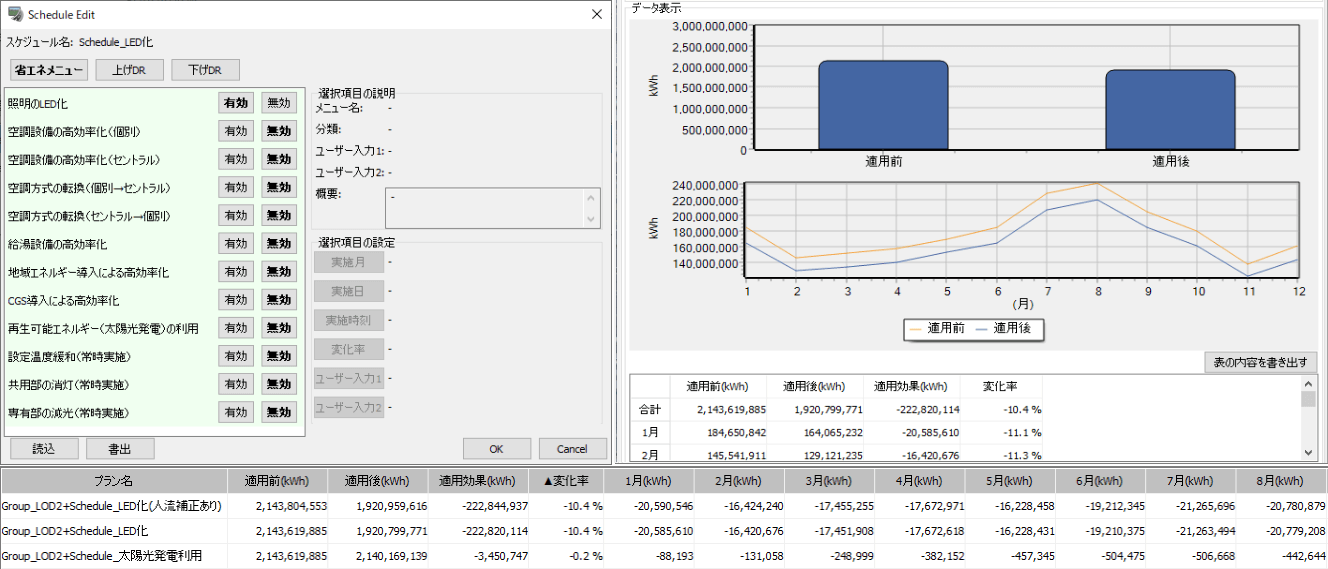Click the 適用後 bar in chart
Viewport: 1328px width, 569px height.
1170,110
